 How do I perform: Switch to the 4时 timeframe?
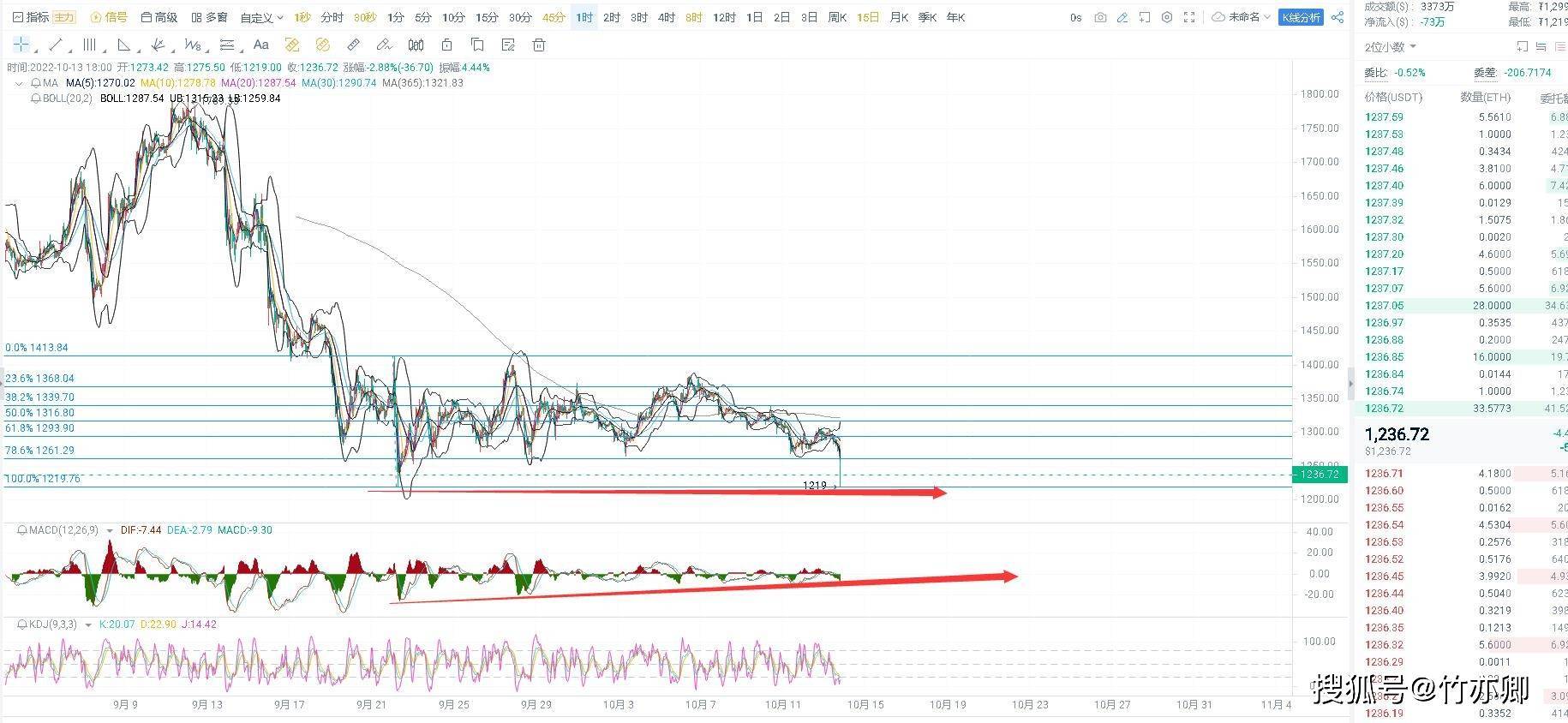click(666, 17)
